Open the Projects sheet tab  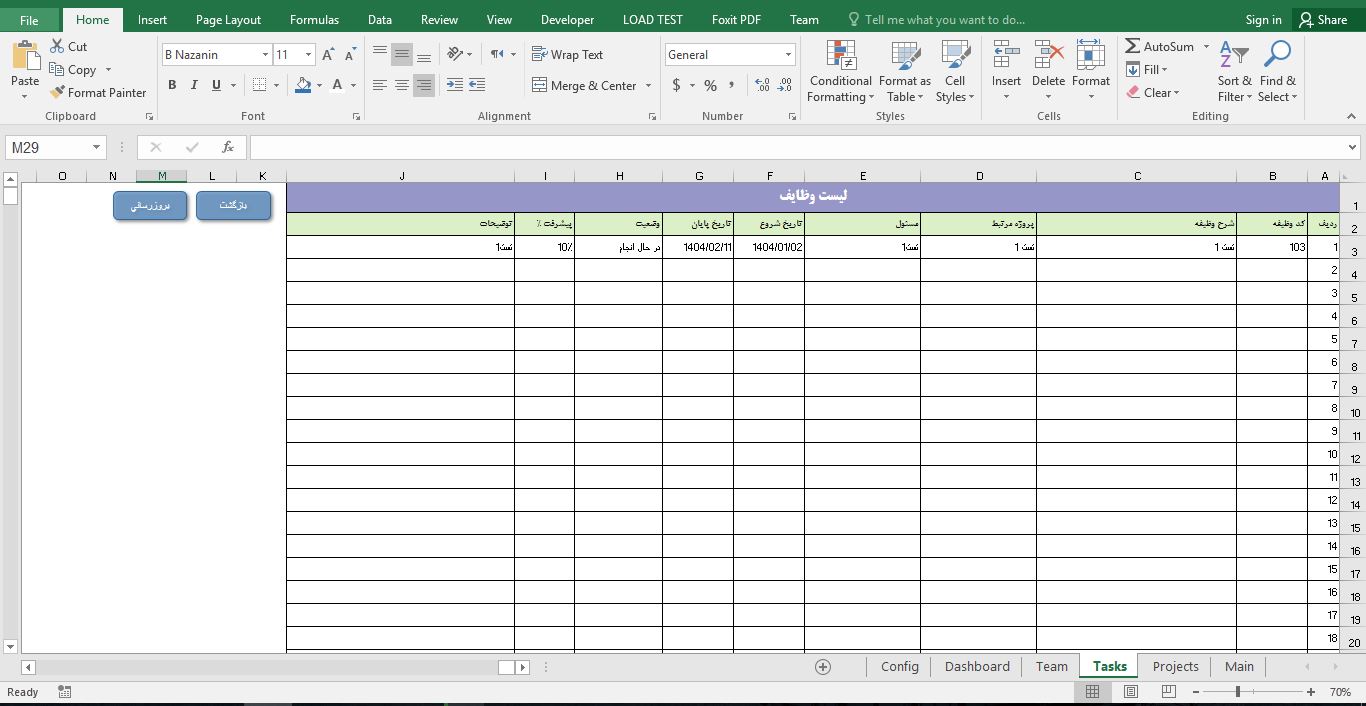pos(1175,667)
